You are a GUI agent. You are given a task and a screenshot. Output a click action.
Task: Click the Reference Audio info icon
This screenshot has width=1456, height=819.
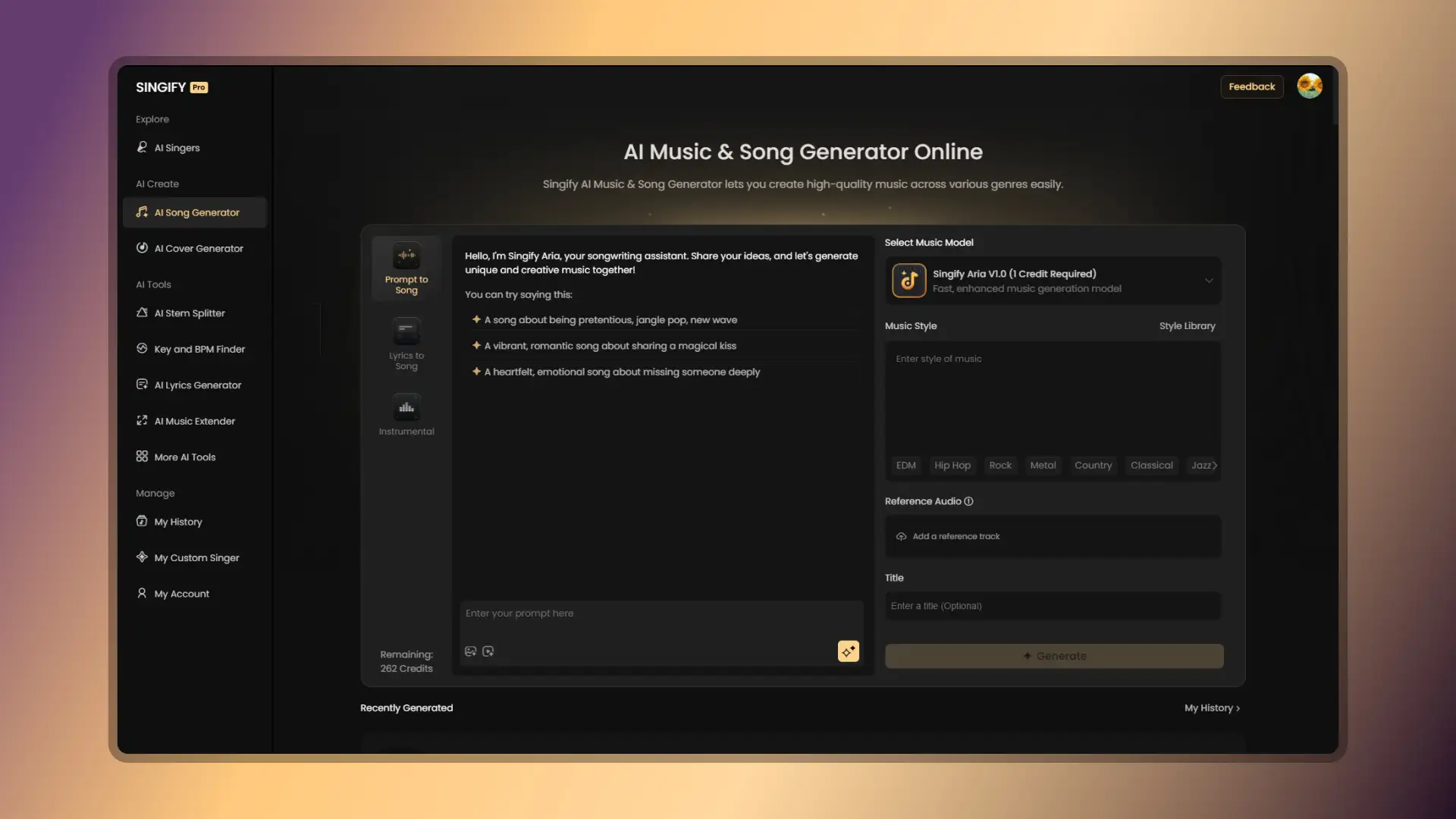[968, 501]
